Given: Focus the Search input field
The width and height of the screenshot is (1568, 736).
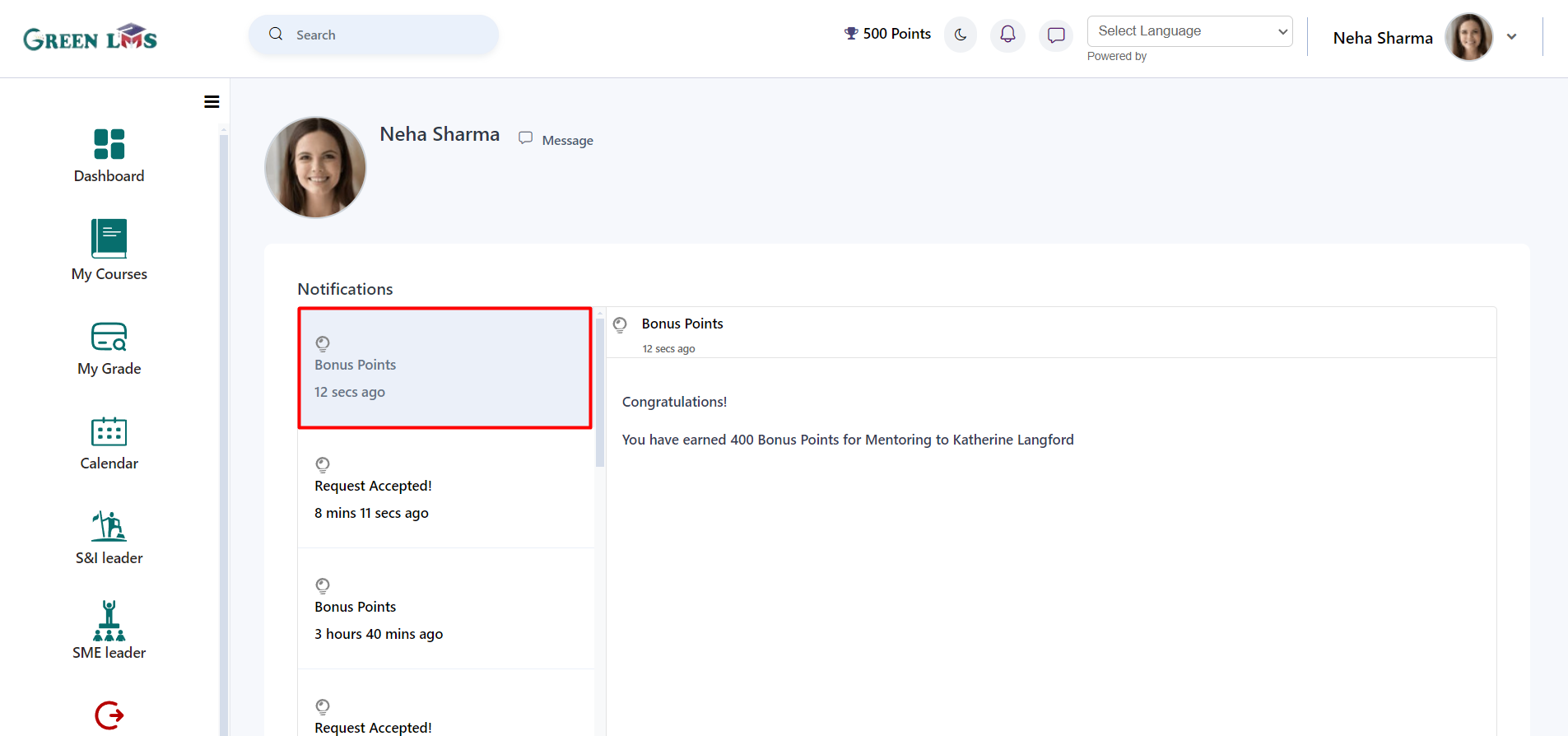Looking at the screenshot, I should (x=374, y=35).
